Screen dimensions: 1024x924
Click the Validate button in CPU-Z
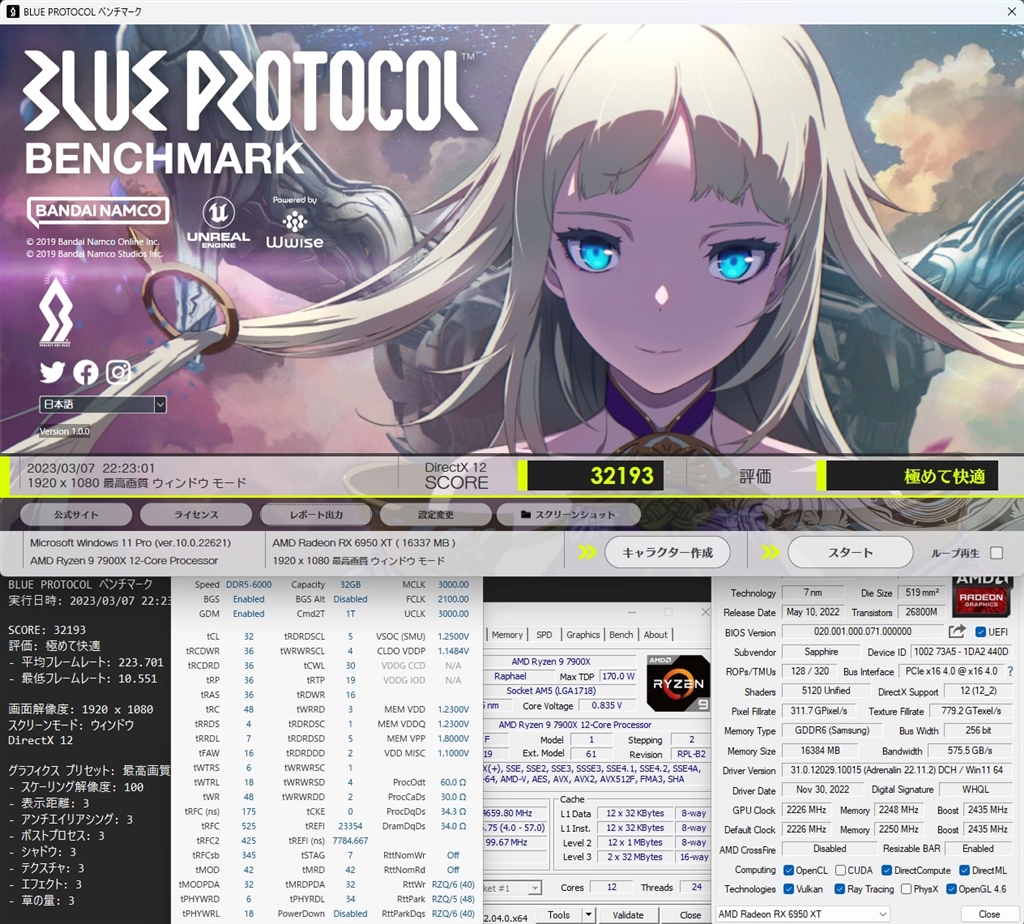(628, 914)
